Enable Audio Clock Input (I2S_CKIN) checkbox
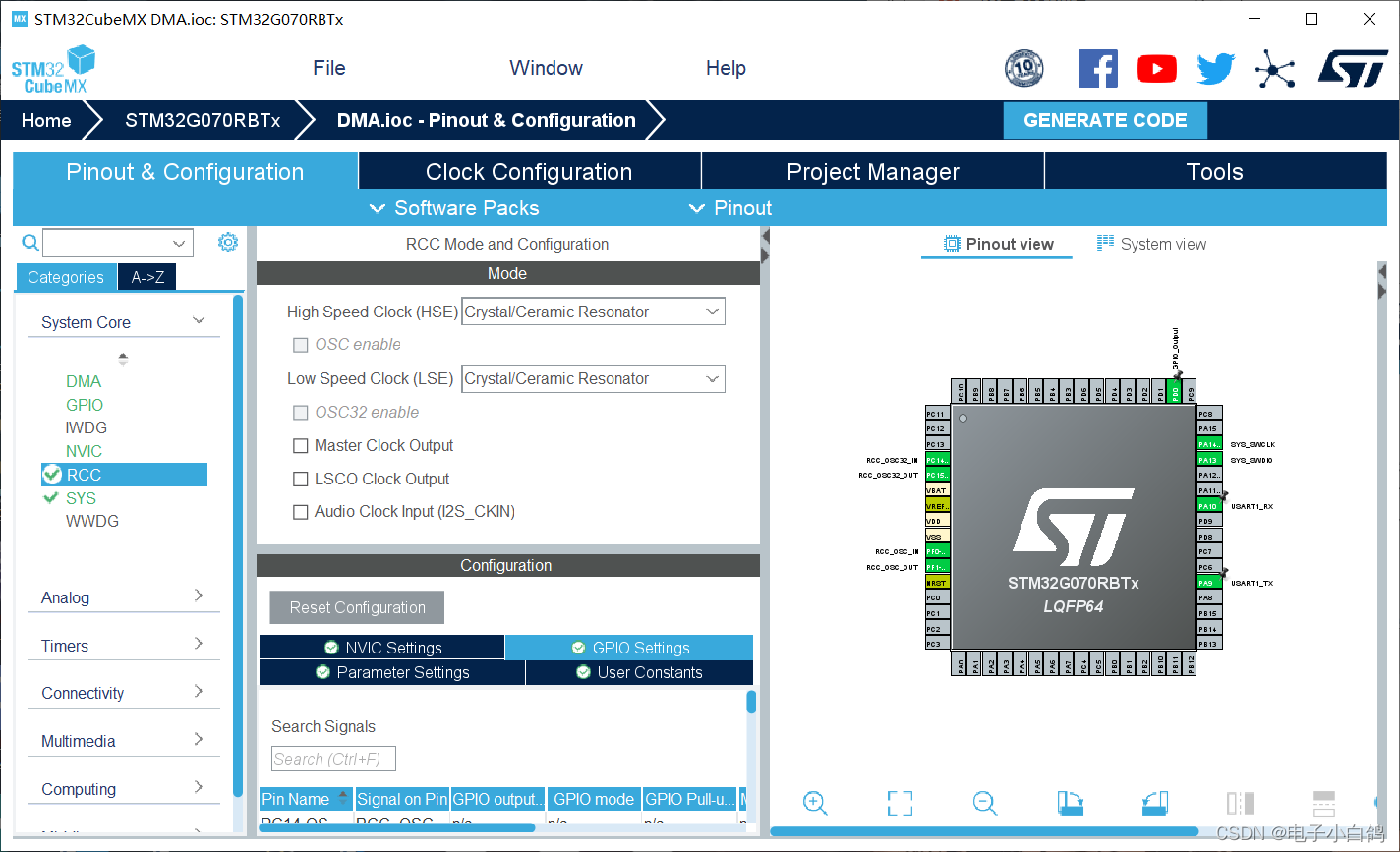 301,512
